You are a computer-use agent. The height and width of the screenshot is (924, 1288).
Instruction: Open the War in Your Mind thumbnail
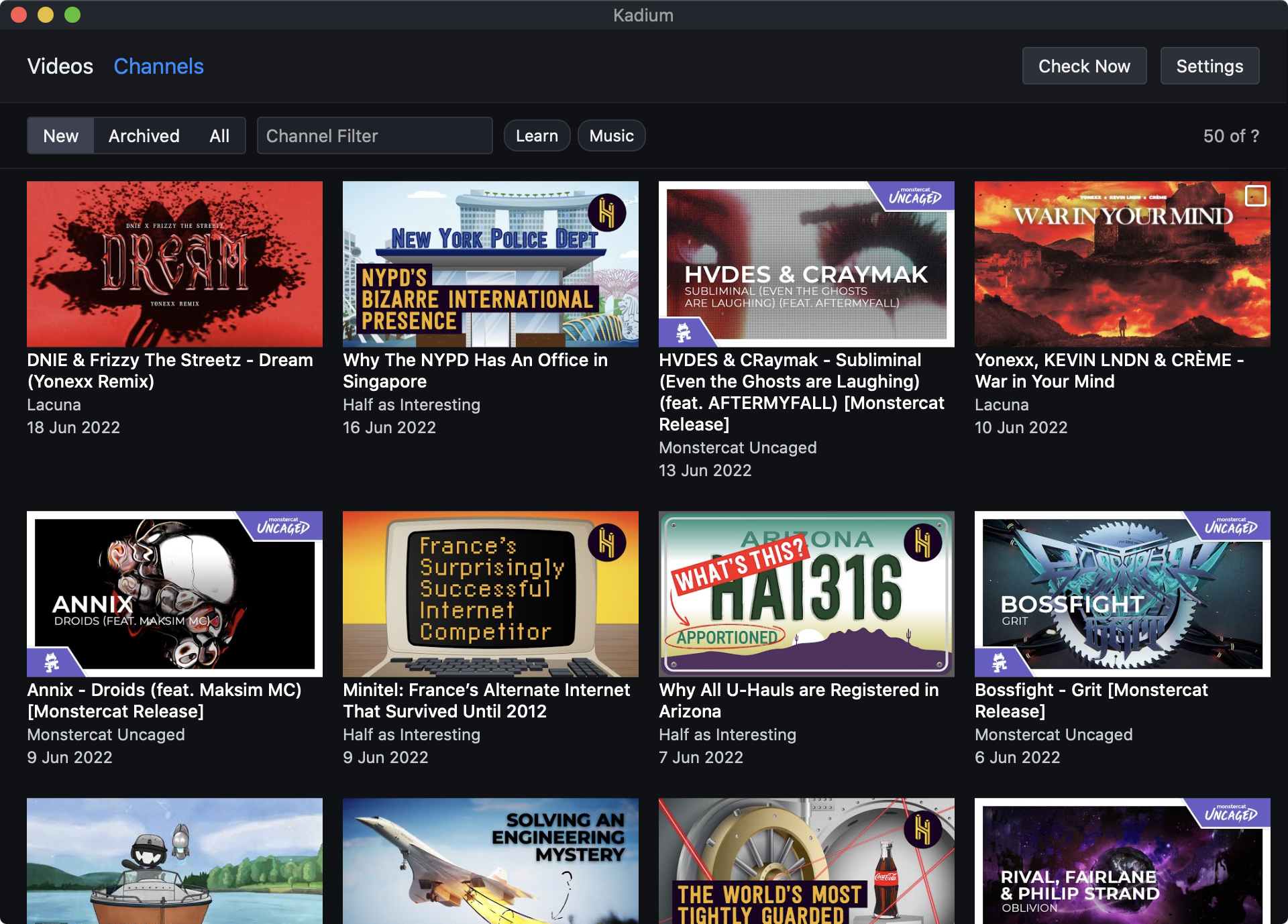(x=1122, y=264)
